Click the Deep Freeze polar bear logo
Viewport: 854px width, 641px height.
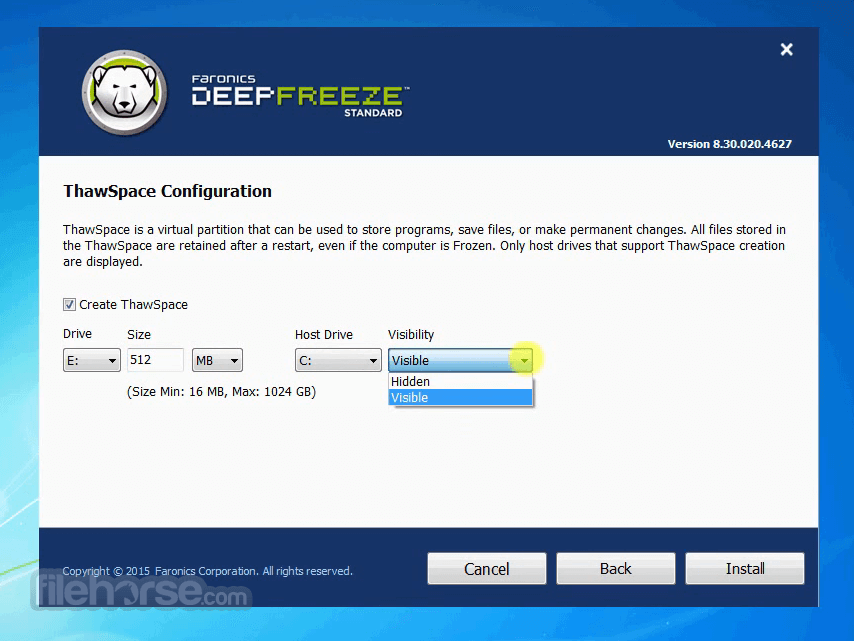124,93
